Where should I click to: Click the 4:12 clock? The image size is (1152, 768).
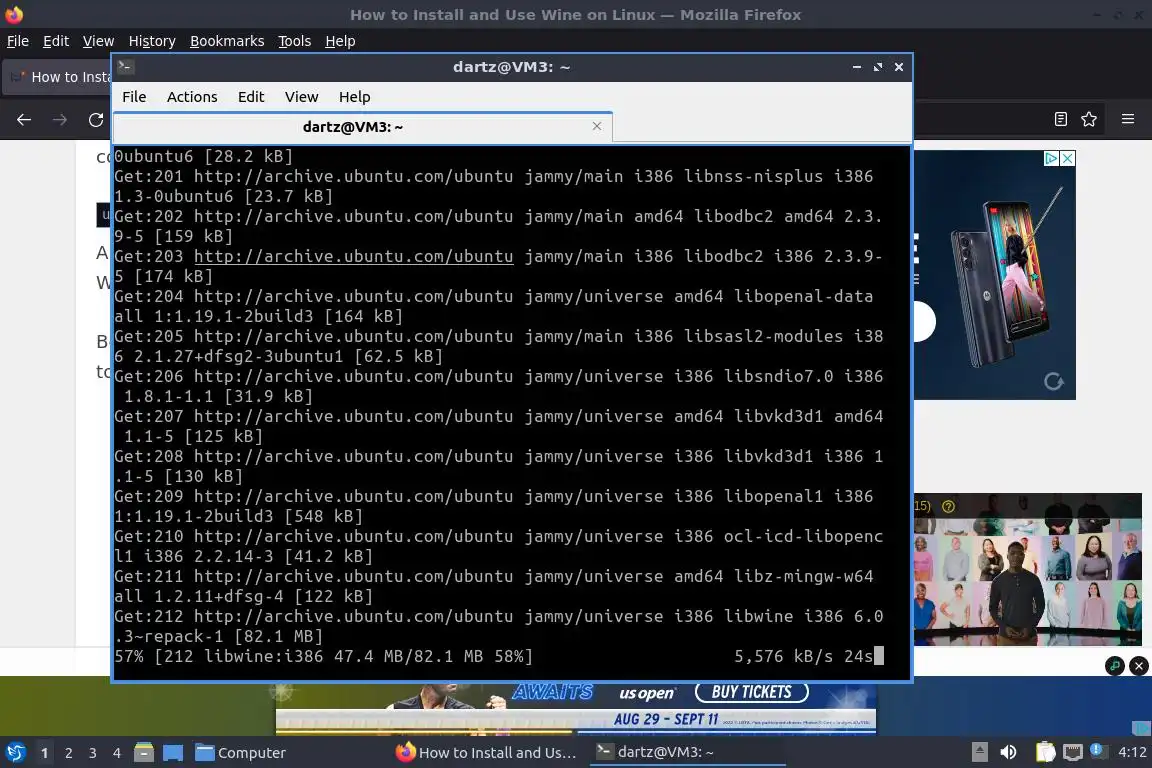[1132, 752]
